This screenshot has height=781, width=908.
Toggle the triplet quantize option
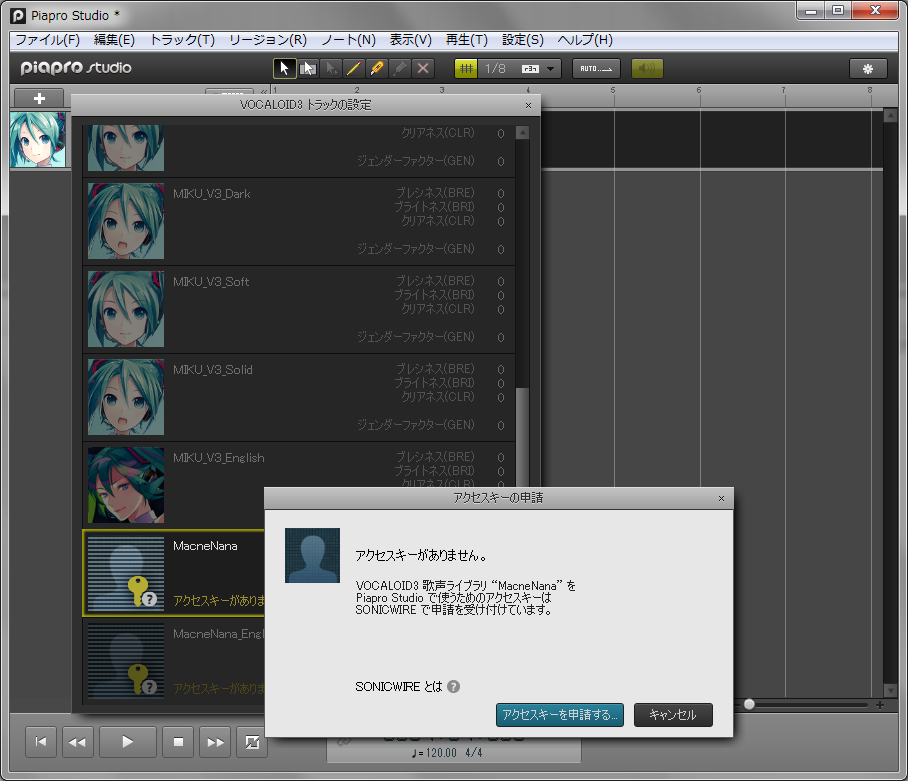coord(530,69)
